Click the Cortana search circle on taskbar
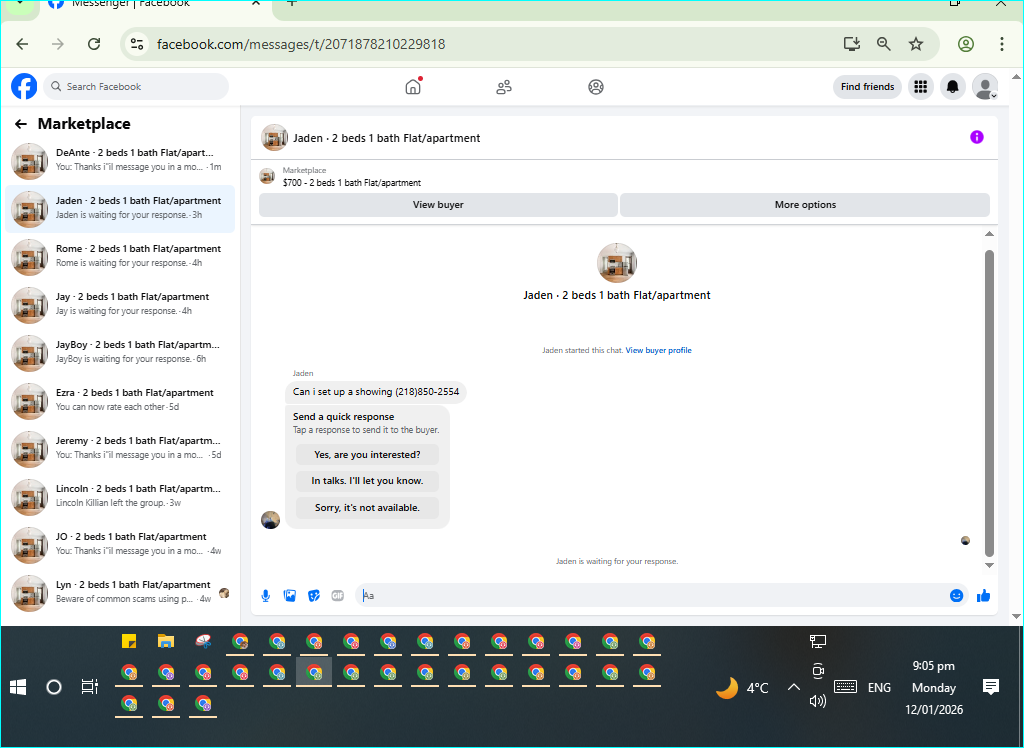Viewport: 1024px width, 748px height. (54, 687)
